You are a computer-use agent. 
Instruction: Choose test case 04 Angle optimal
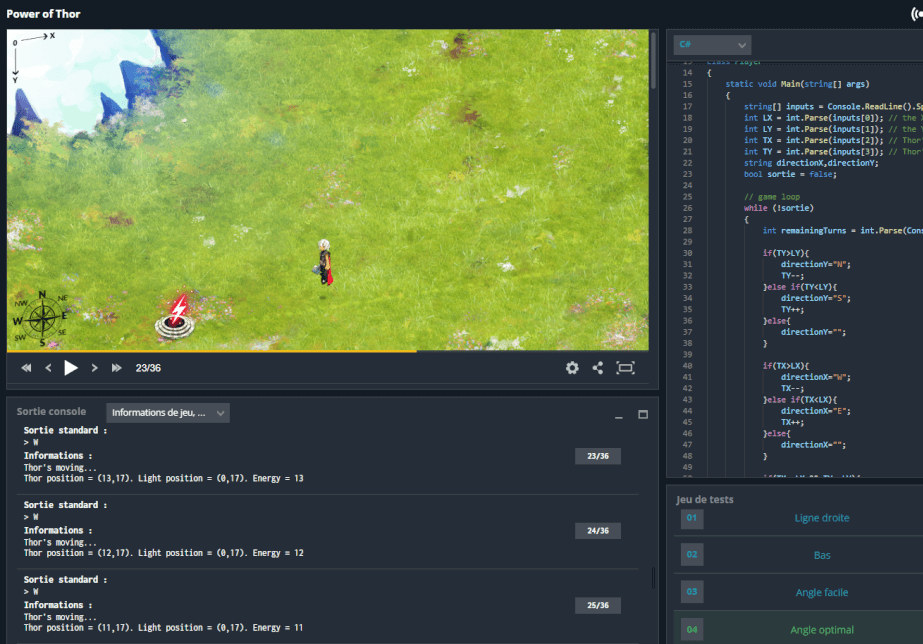tap(822, 630)
